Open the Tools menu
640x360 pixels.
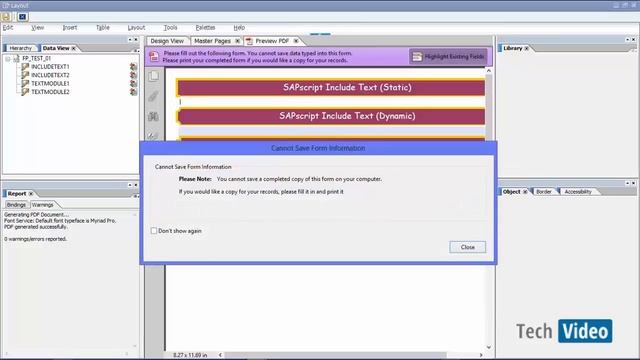170,27
